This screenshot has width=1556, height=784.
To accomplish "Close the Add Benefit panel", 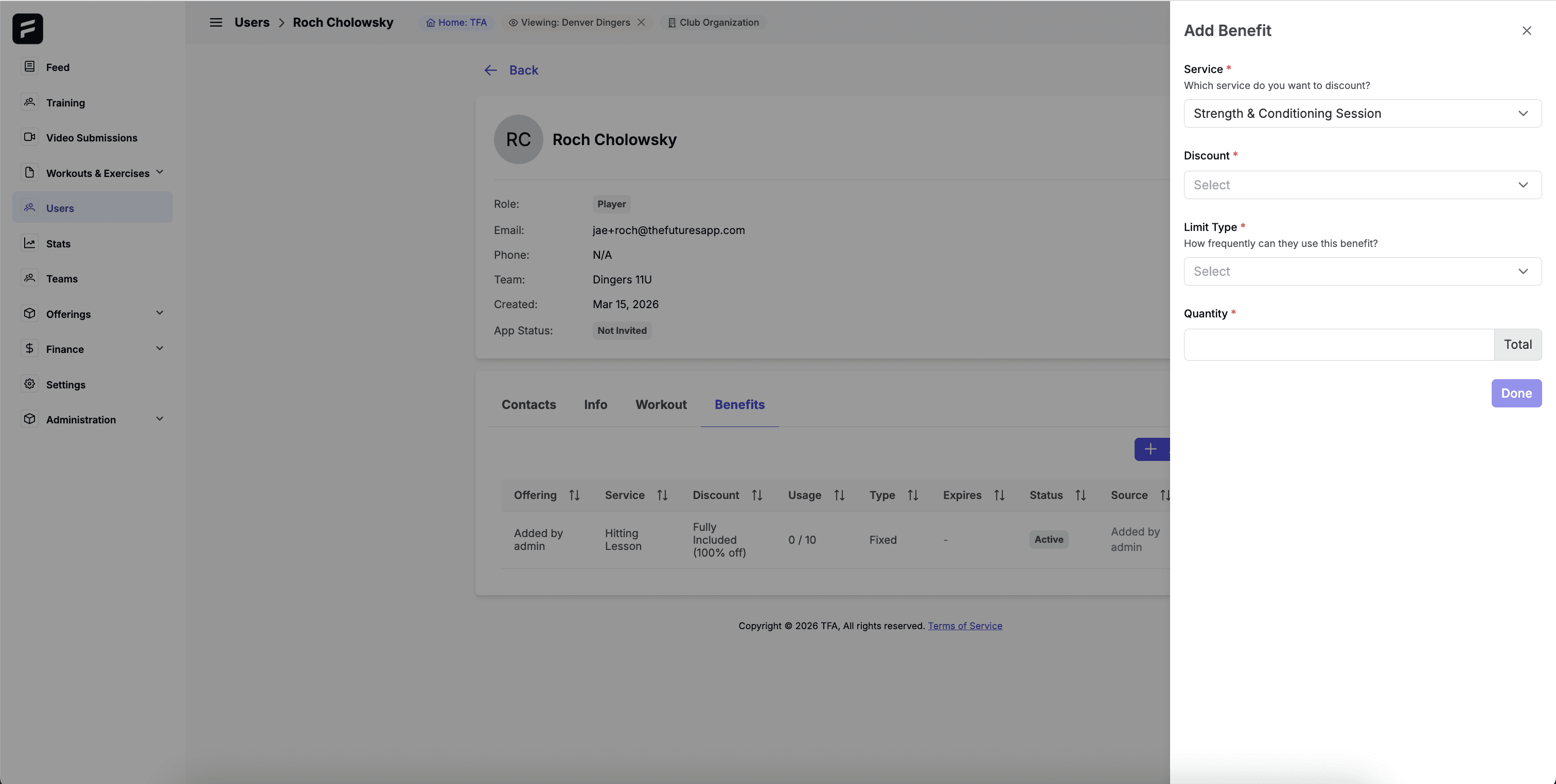I will tap(1526, 31).
